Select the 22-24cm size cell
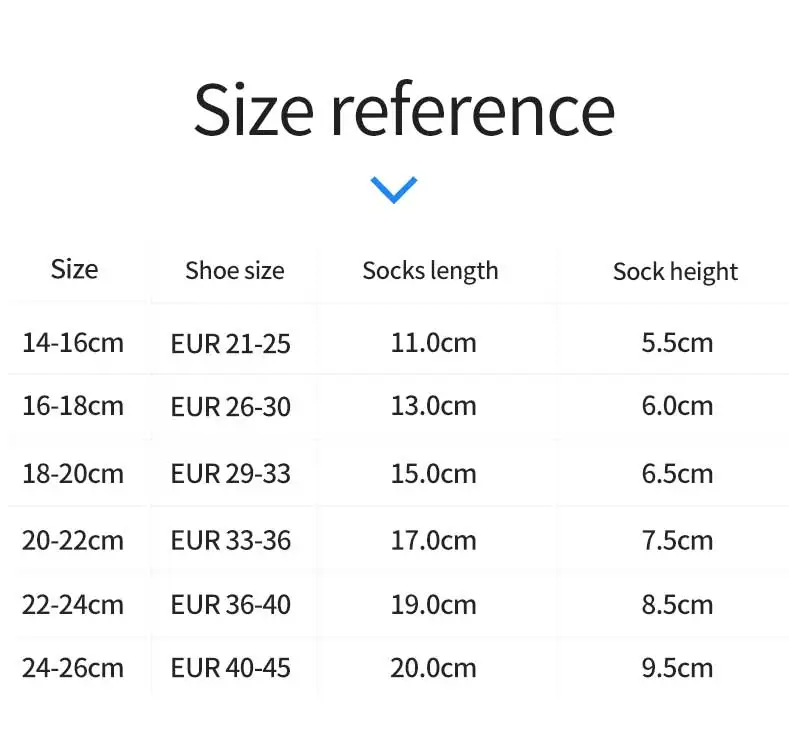Viewport: 789px width, 739px height. click(x=73, y=605)
